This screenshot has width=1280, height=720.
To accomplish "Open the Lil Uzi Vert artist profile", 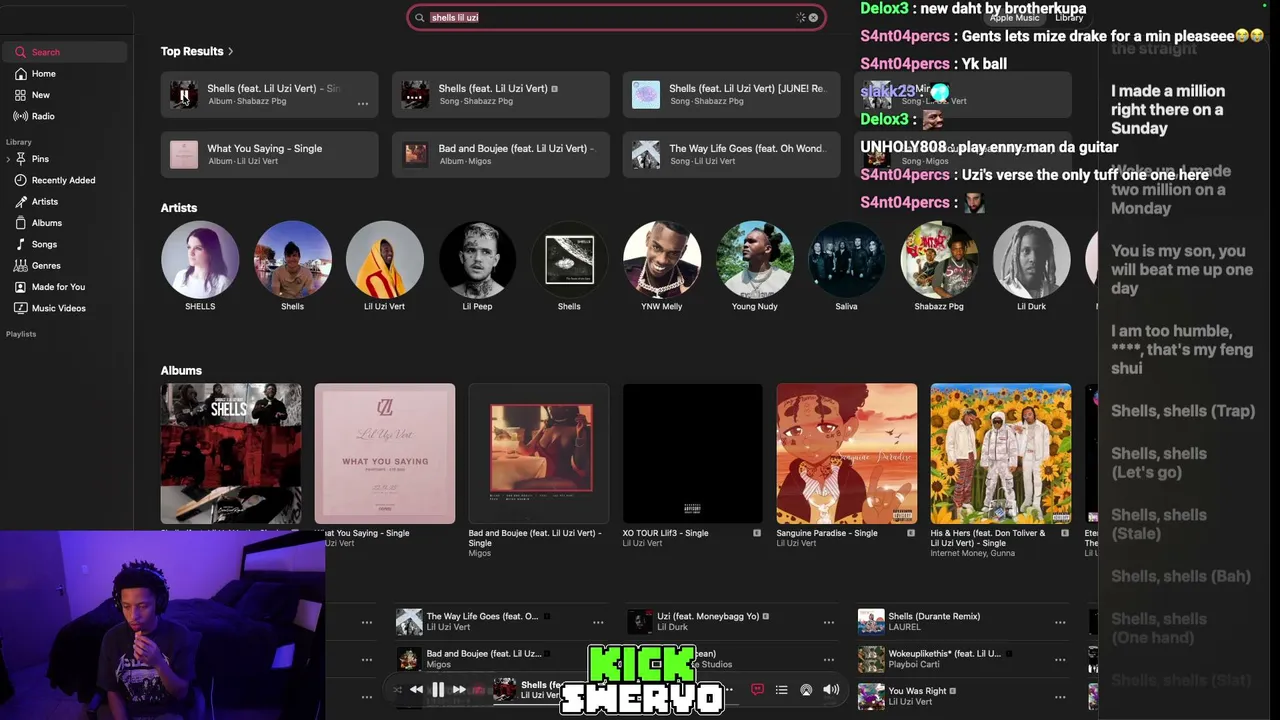I will pos(384,260).
